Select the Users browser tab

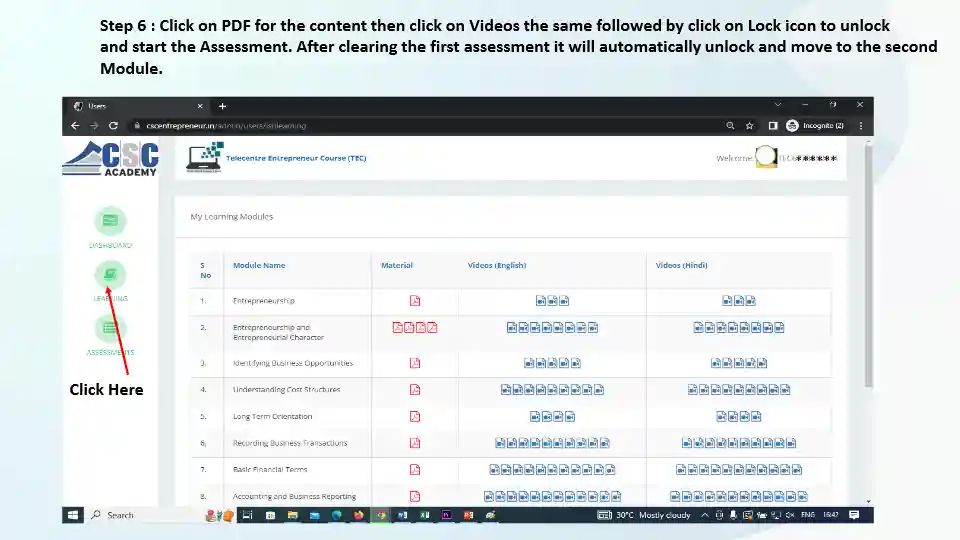click(130, 106)
